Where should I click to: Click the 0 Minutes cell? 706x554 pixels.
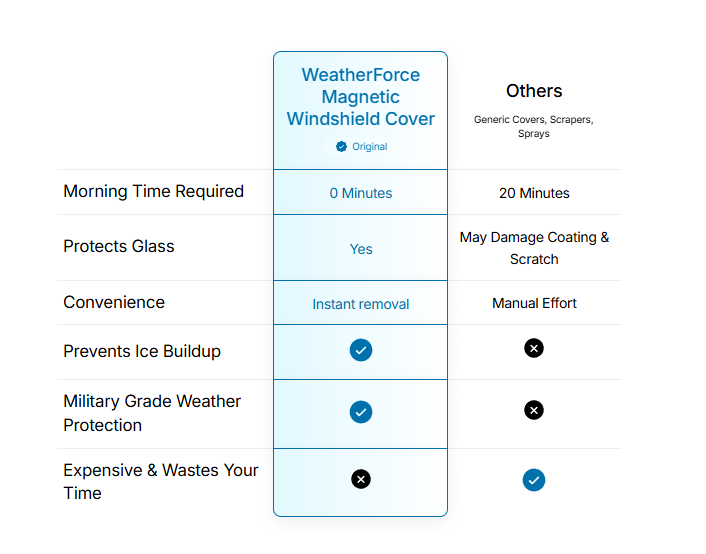coord(361,193)
